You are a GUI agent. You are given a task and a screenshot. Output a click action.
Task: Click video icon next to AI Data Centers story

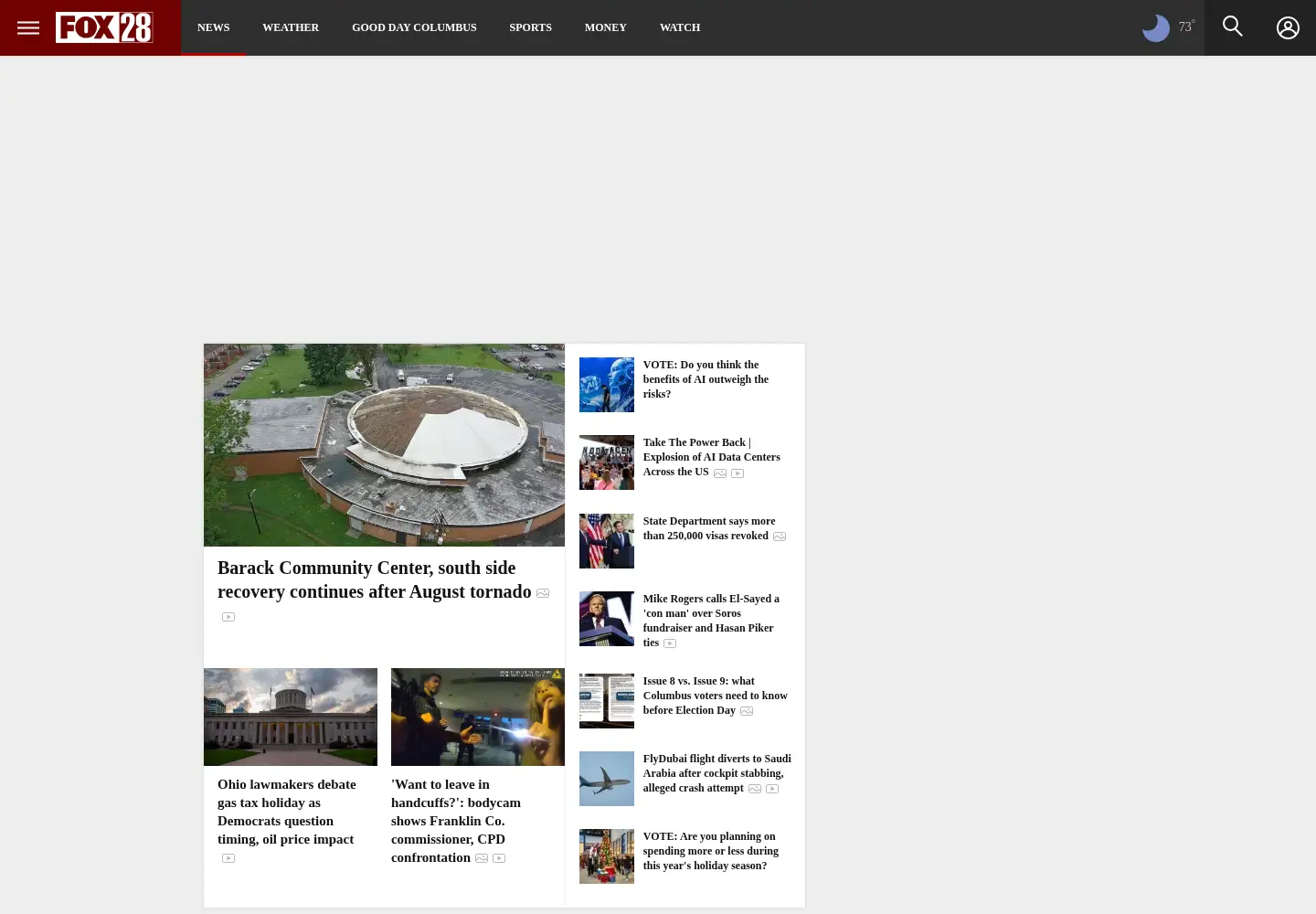[x=738, y=473]
